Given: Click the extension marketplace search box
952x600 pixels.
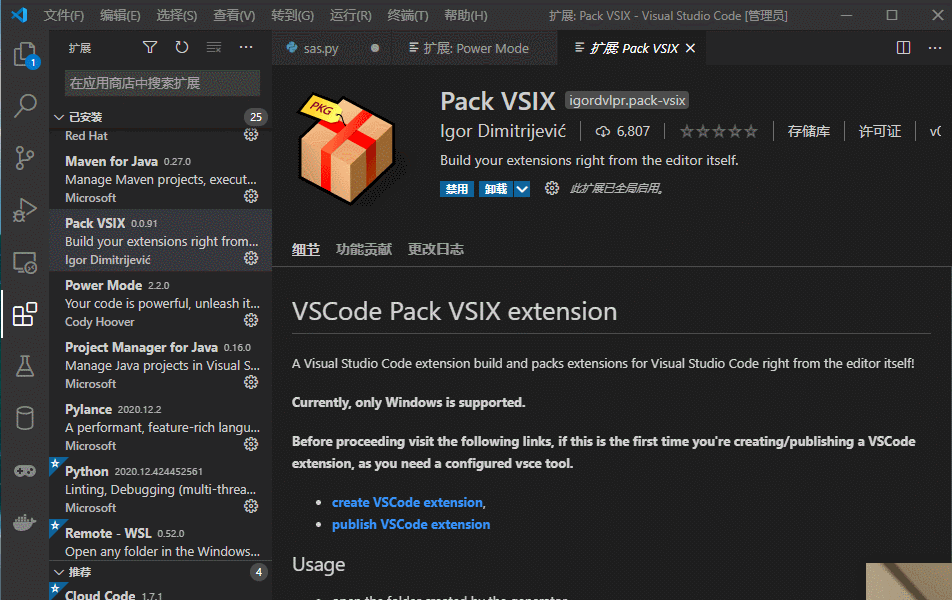Looking at the screenshot, I should 162,83.
